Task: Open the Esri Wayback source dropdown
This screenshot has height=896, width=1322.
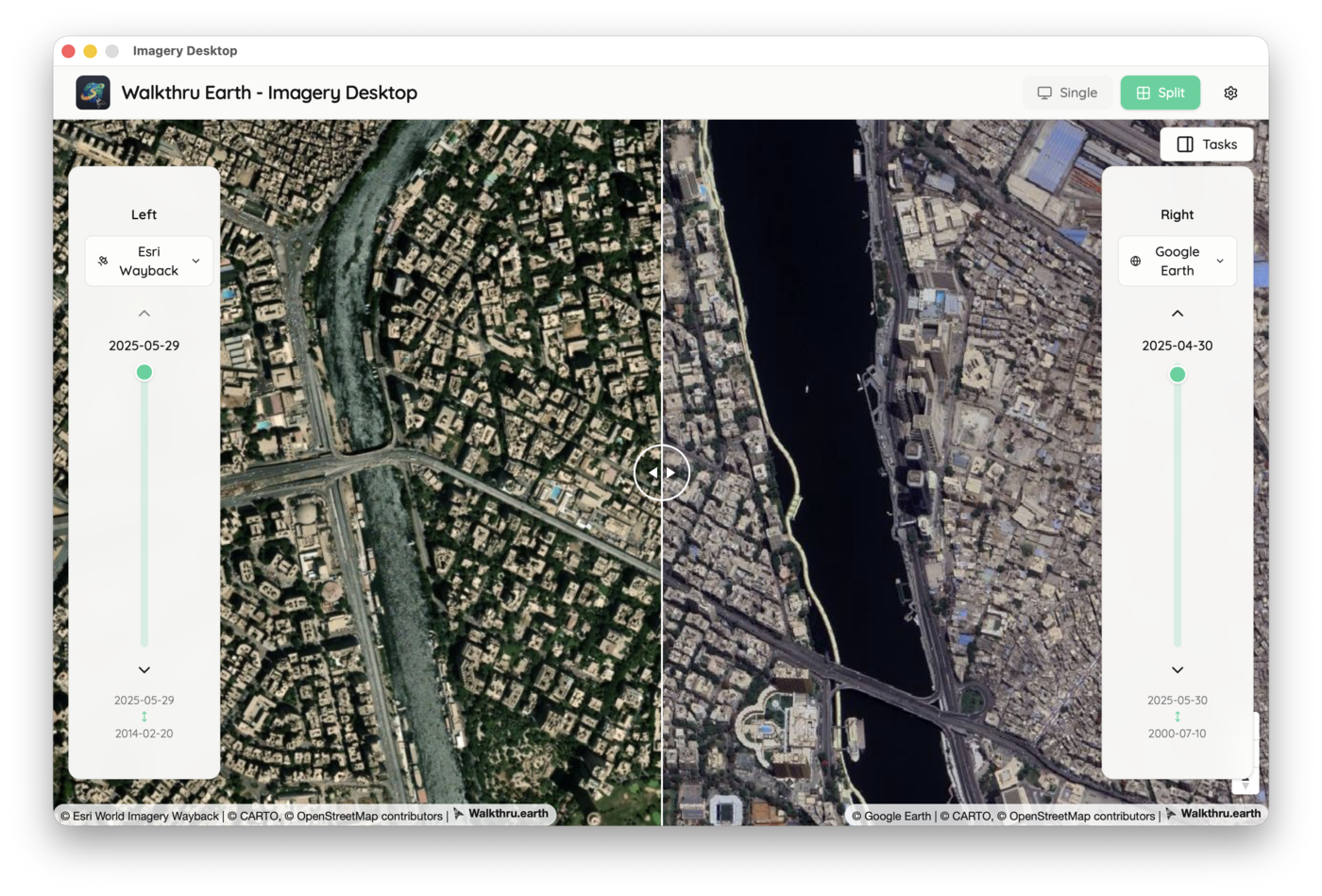Action: click(148, 261)
